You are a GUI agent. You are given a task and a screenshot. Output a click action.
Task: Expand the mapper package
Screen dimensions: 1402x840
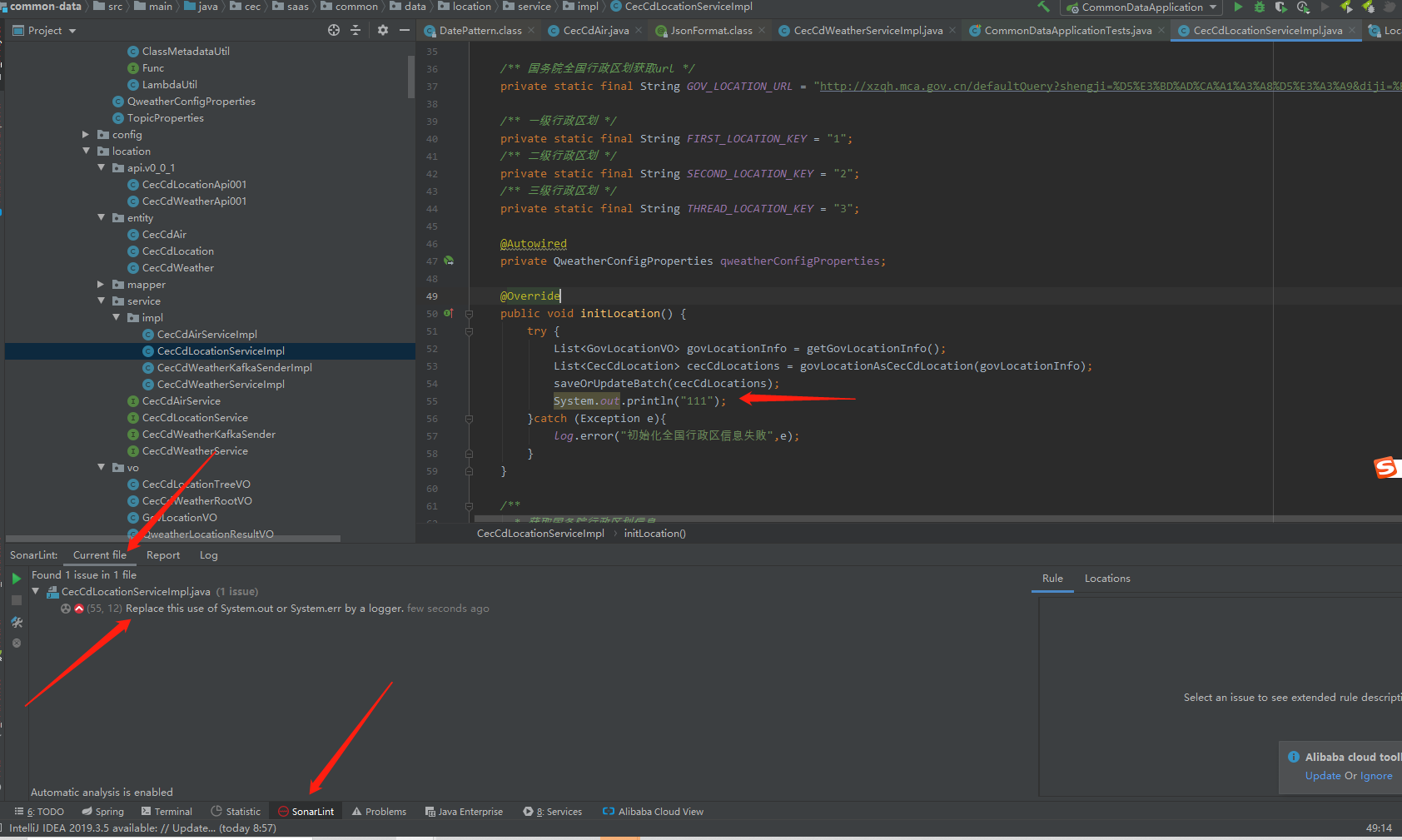(101, 284)
